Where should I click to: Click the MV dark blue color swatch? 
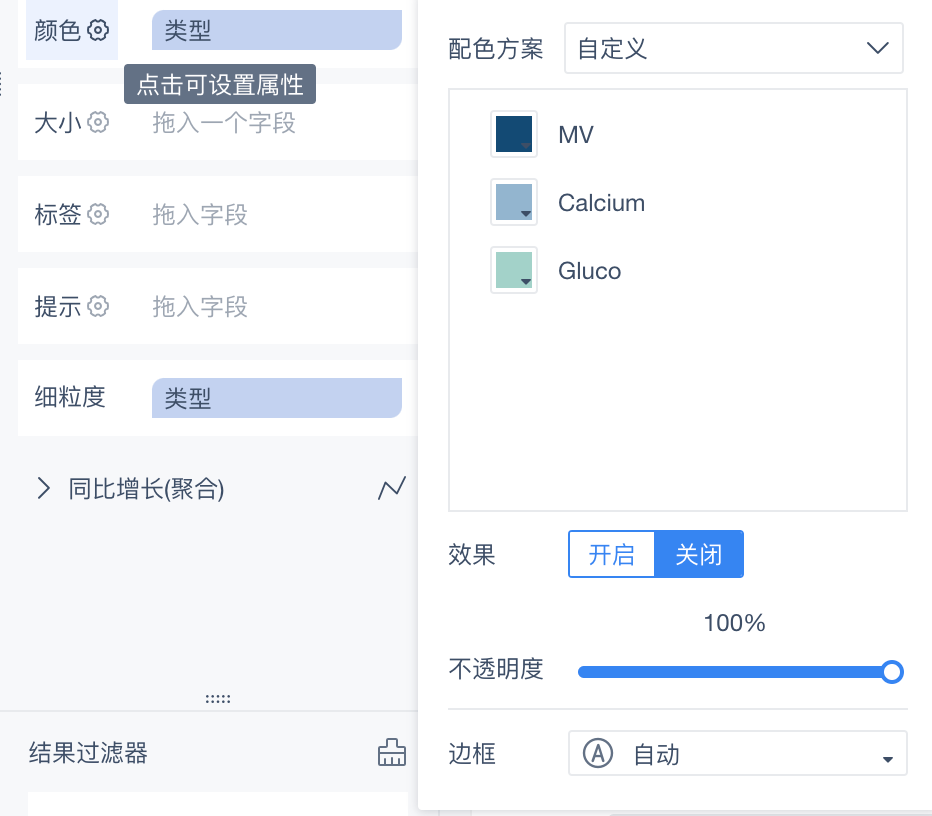(514, 134)
